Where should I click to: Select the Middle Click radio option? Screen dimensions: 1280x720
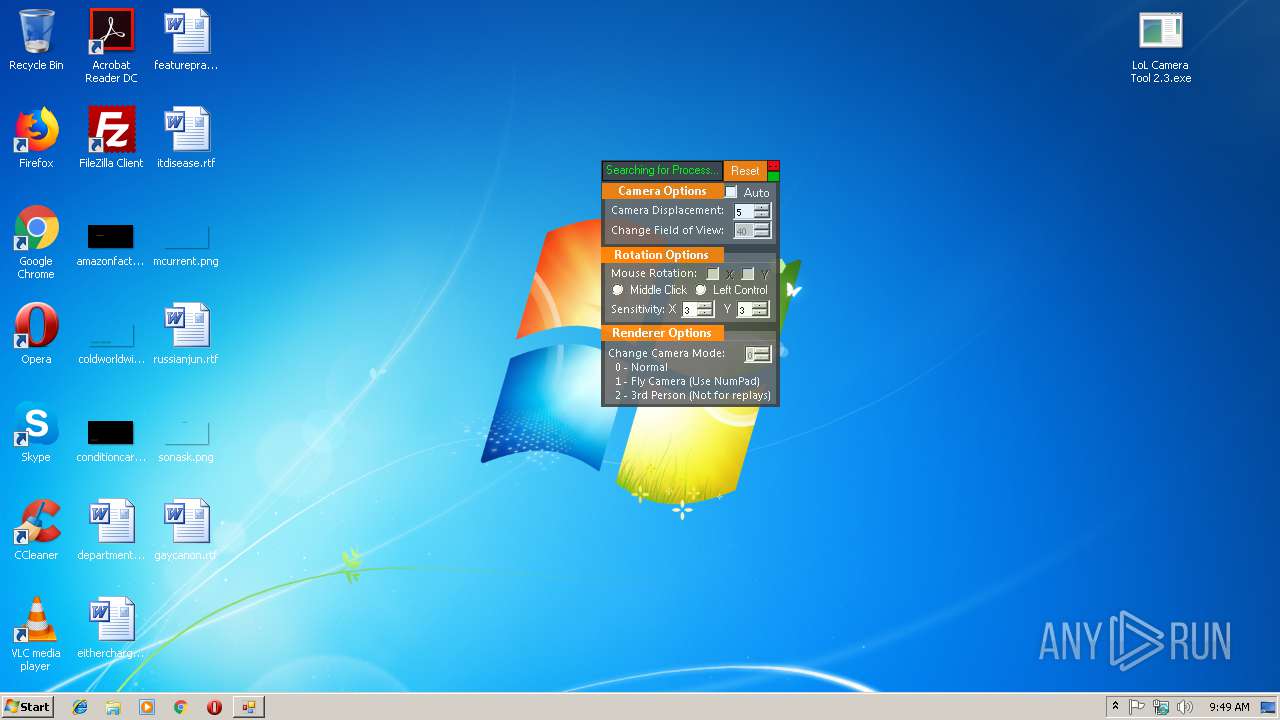(618, 290)
